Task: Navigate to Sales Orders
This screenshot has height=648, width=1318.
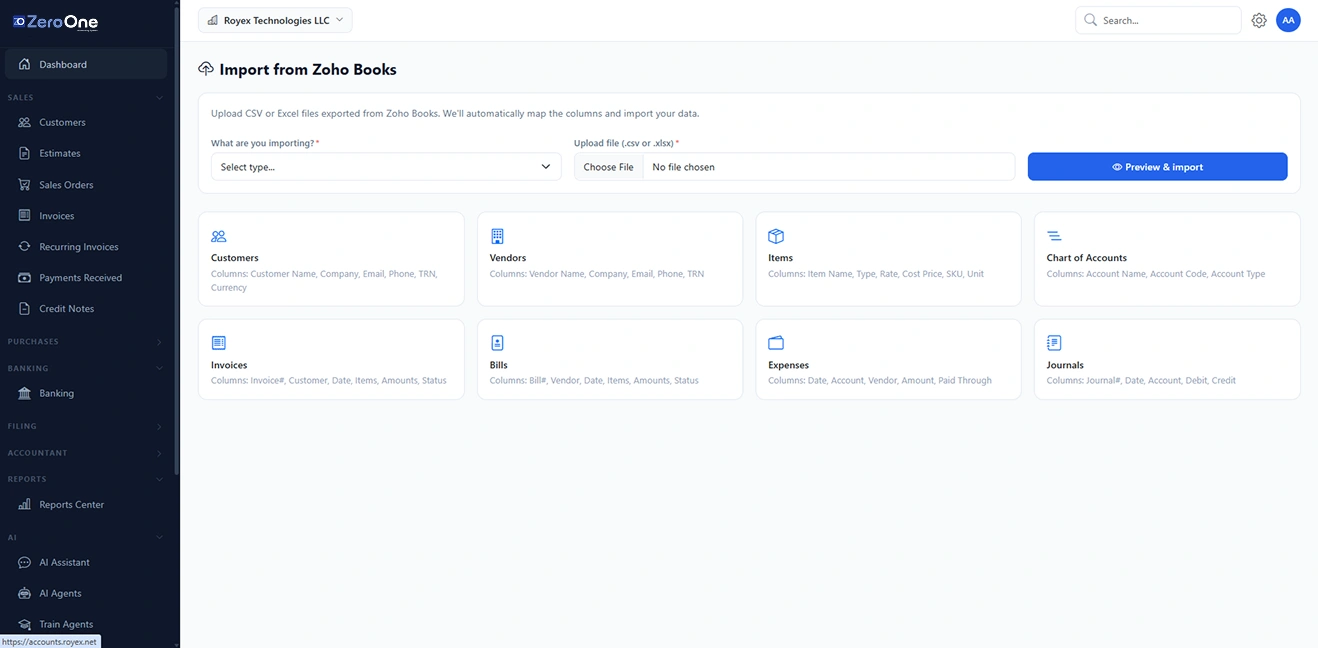Action: [x=86, y=185]
